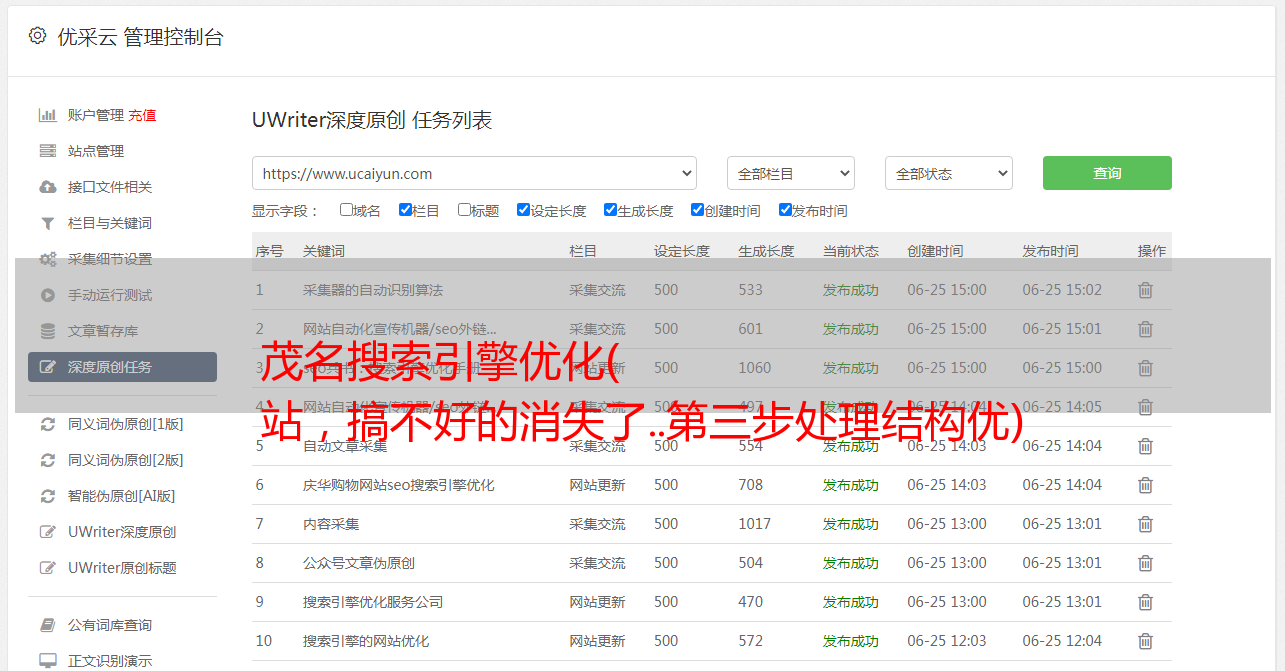Click the monitor icon for 正文识别演示
This screenshot has height=671, width=1285.
click(x=47, y=661)
